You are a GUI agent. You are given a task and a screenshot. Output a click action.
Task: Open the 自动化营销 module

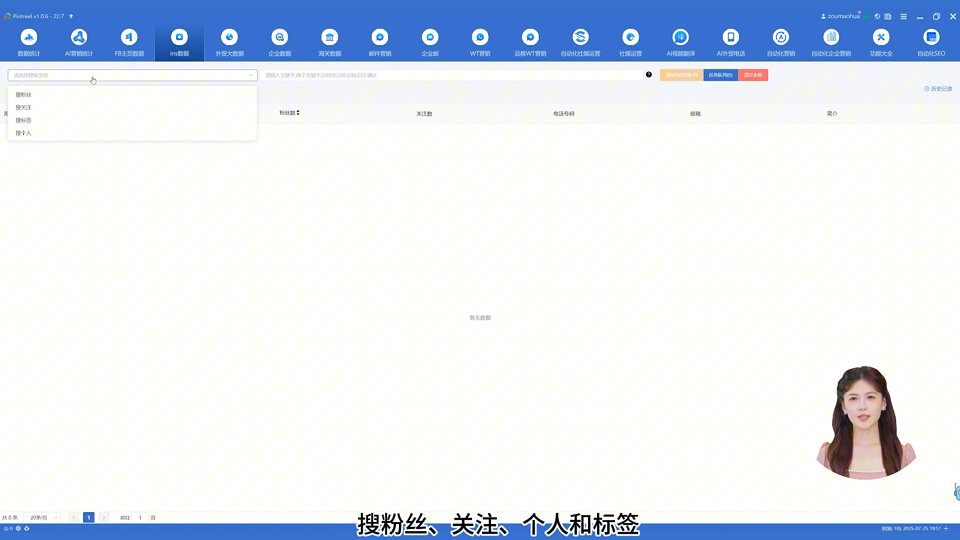(781, 43)
